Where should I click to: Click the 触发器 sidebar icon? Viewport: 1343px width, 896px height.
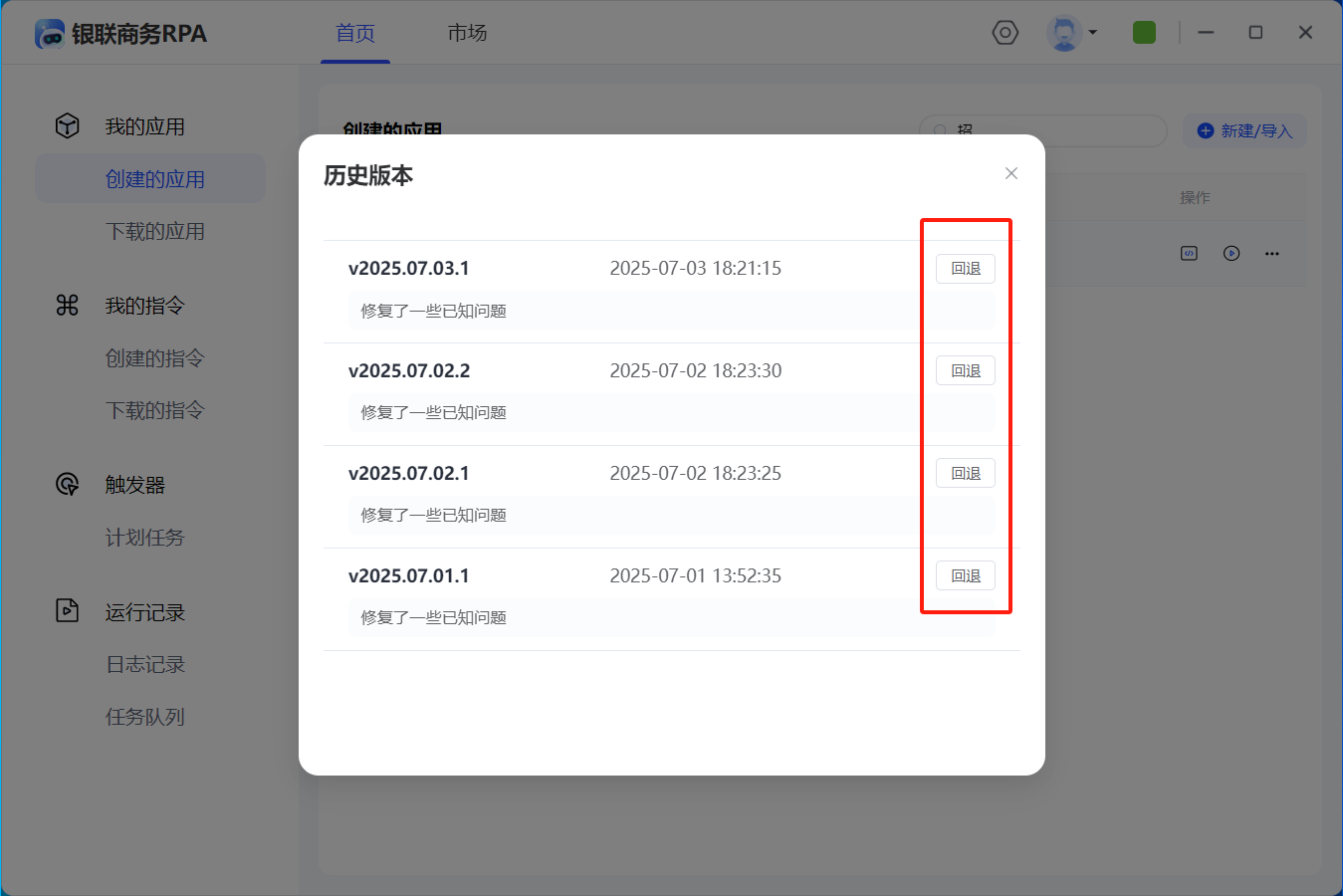tap(67, 485)
